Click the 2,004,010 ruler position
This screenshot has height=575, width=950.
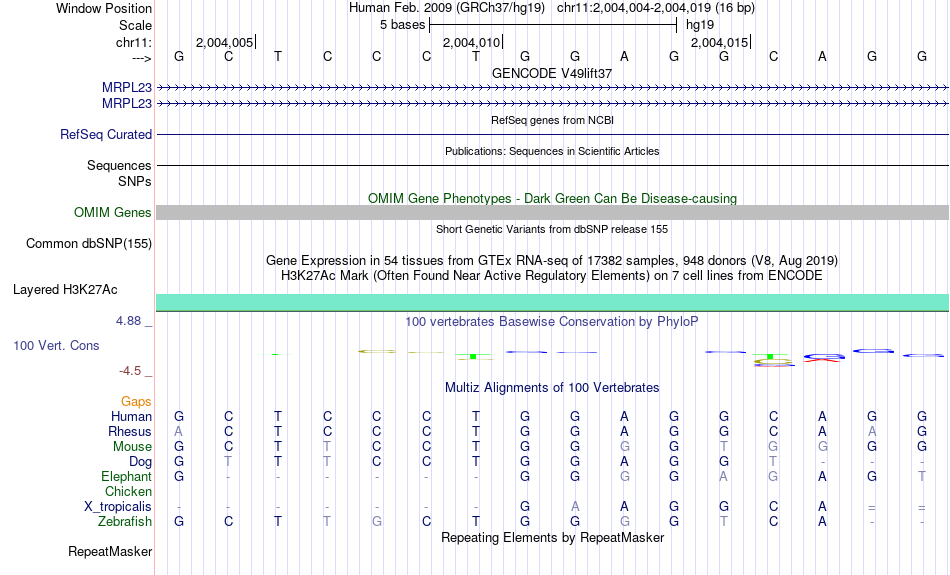pyautogui.click(x=471, y=42)
